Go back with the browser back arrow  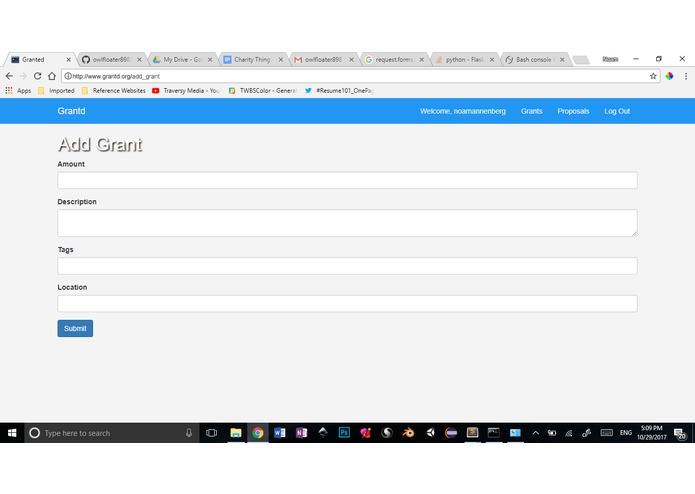coord(9,76)
